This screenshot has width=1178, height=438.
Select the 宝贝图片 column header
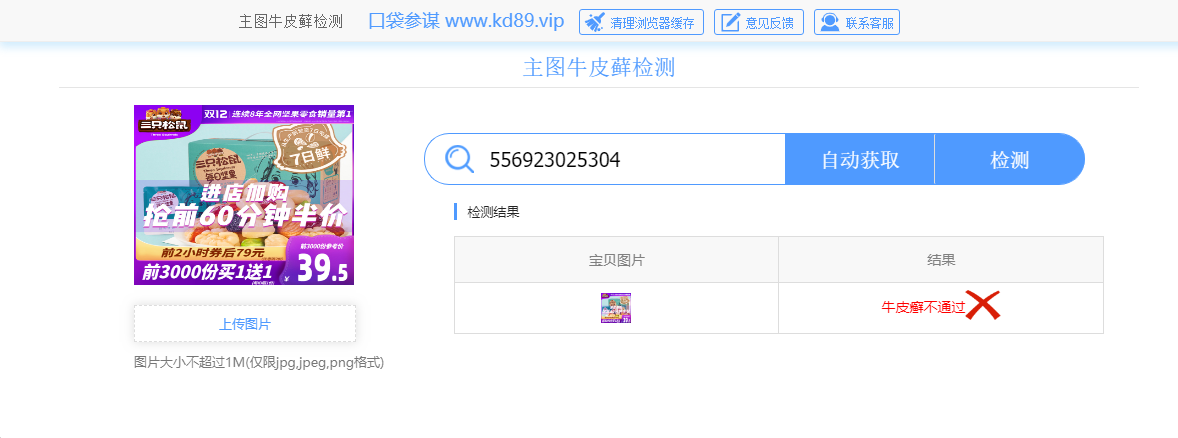point(616,260)
